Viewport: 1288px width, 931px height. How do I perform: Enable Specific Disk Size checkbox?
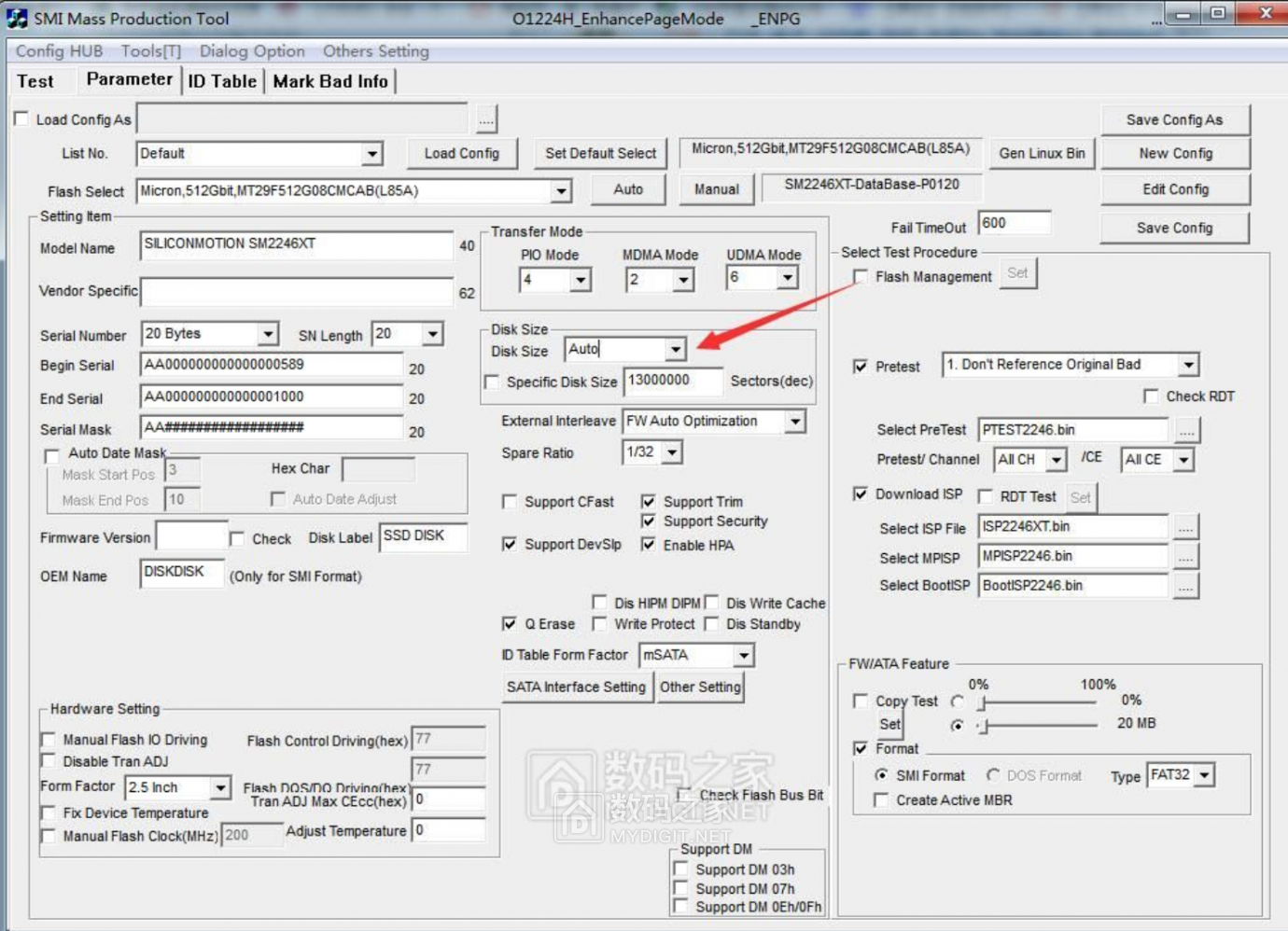coord(492,382)
